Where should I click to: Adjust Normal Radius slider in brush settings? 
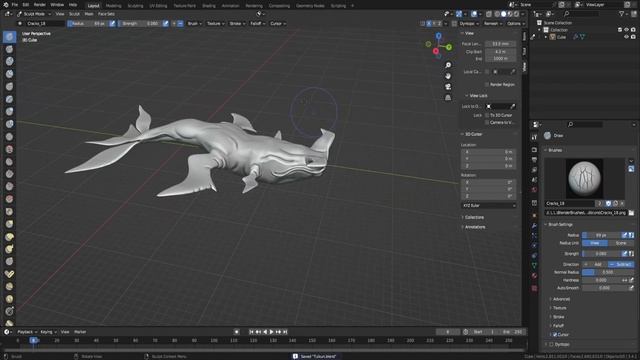(608, 272)
